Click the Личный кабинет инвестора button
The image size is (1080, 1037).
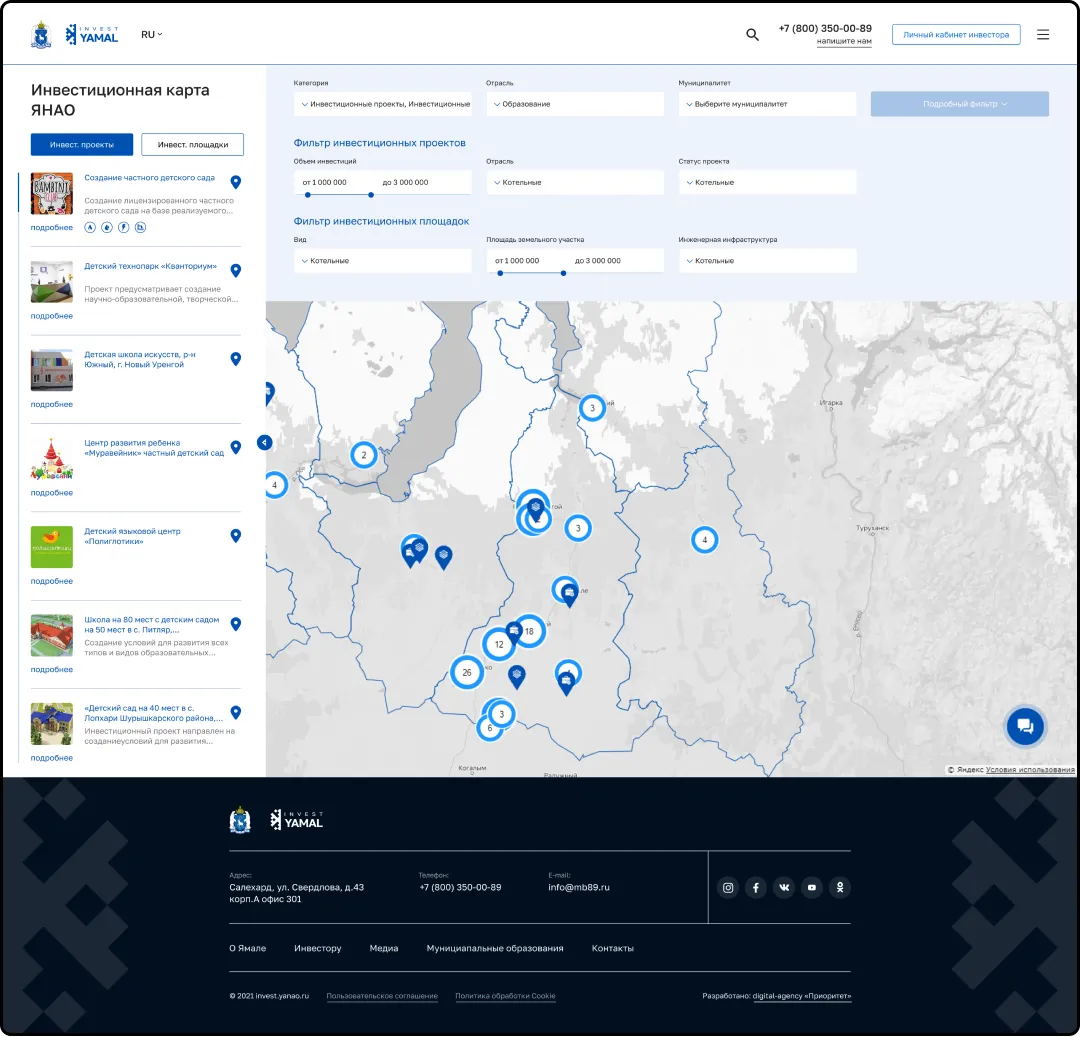(956, 35)
